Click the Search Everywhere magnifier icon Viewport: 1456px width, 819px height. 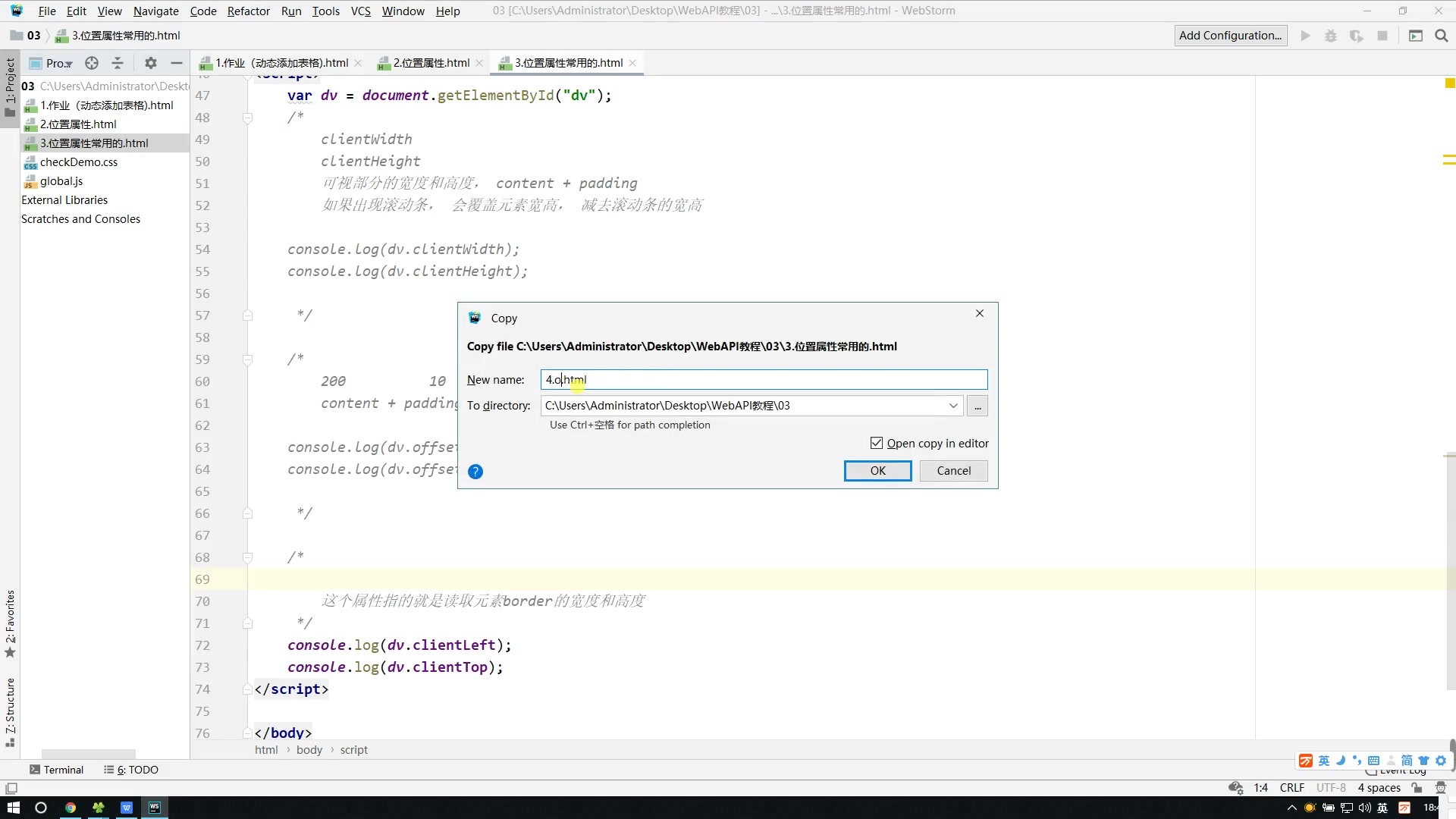pyautogui.click(x=1442, y=36)
